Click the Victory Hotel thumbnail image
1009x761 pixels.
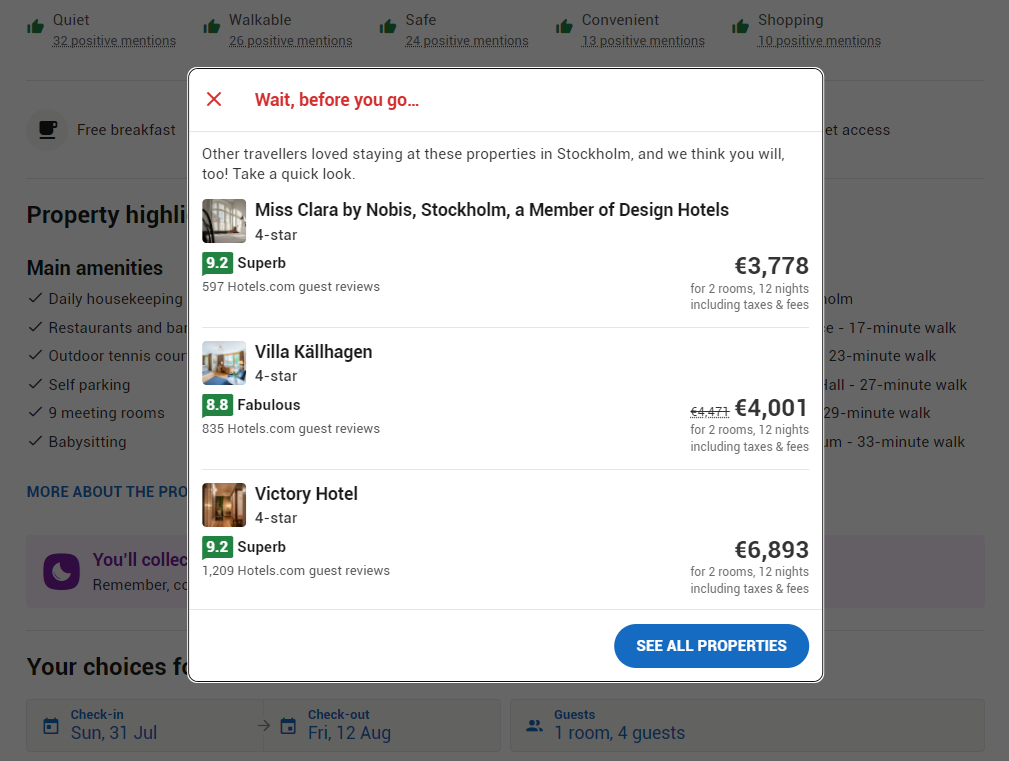tap(223, 505)
